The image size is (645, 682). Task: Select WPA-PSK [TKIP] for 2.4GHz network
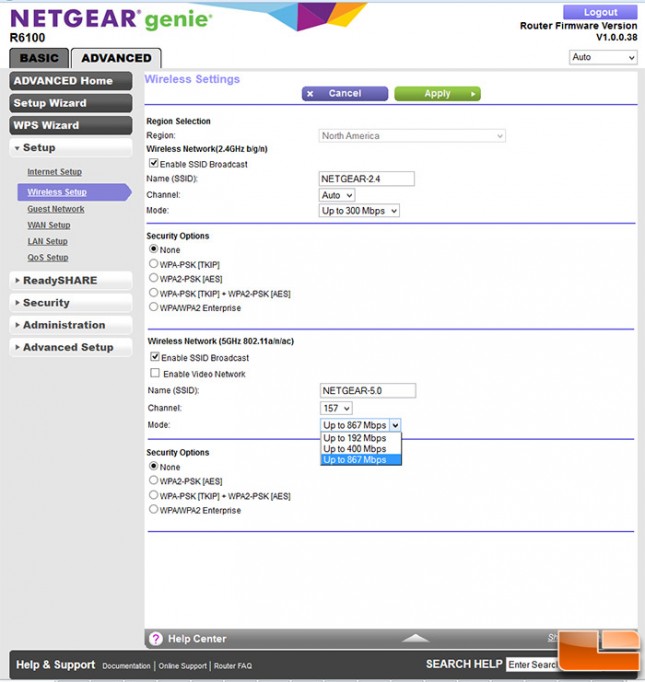coord(154,264)
